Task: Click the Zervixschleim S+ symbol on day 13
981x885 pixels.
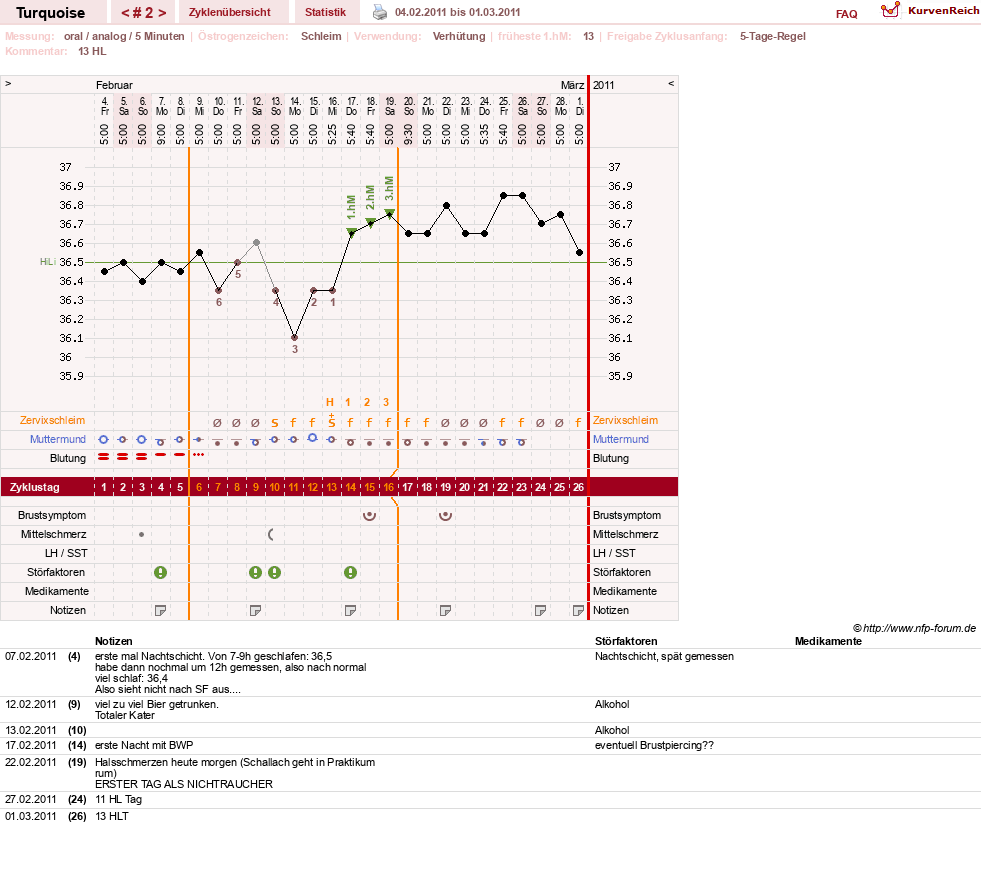Action: [332, 421]
